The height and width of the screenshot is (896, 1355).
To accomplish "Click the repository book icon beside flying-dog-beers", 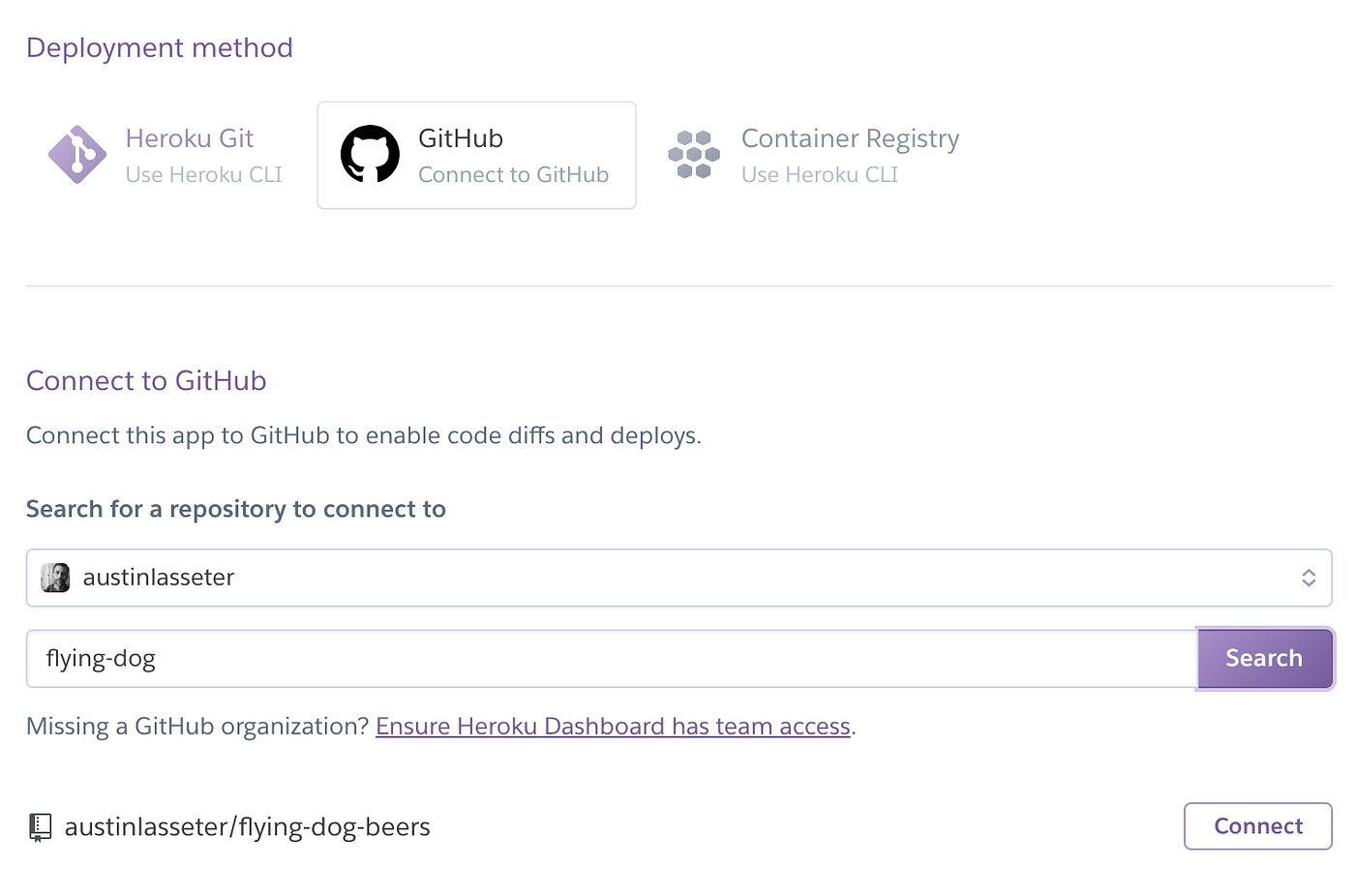I will click(40, 827).
